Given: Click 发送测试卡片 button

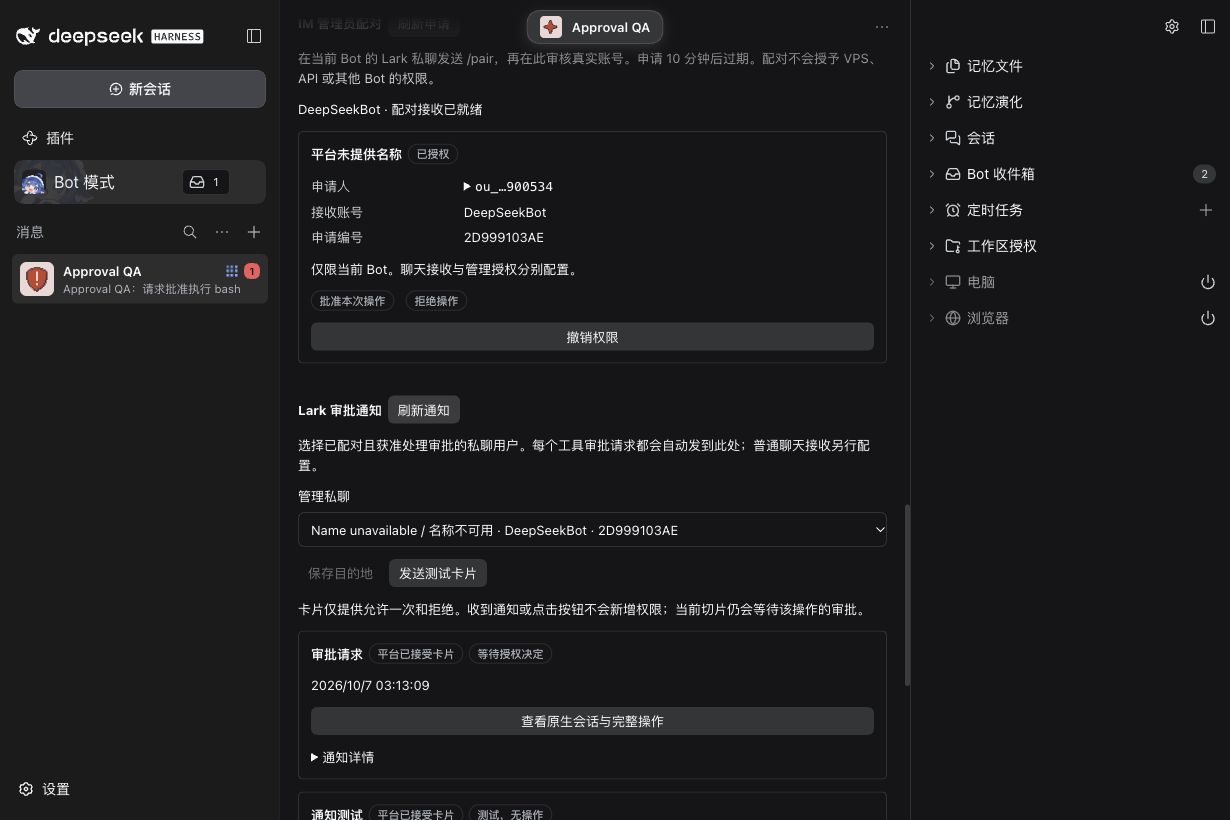Looking at the screenshot, I should (x=438, y=573).
